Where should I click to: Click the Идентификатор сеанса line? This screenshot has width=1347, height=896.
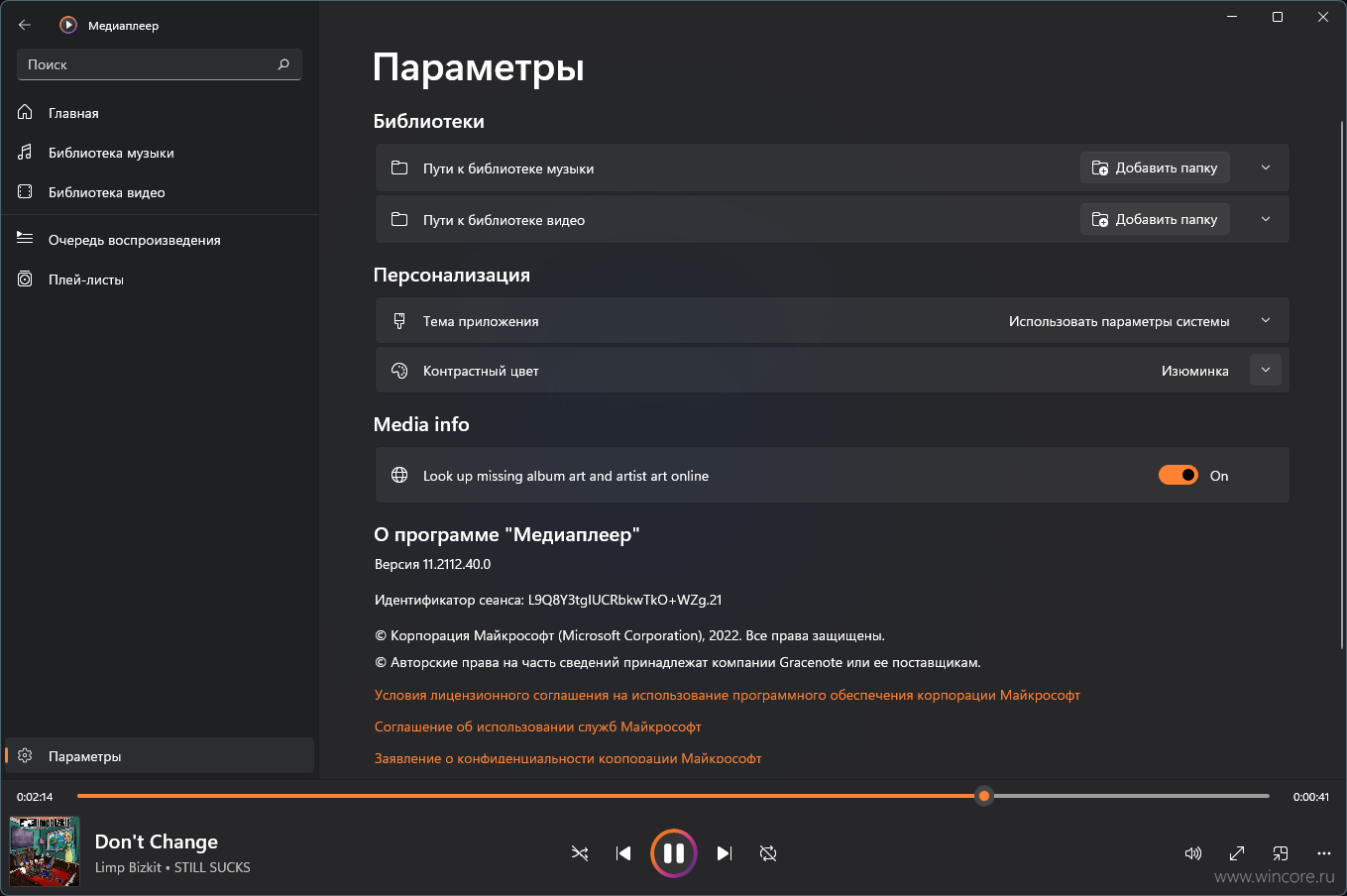point(548,600)
